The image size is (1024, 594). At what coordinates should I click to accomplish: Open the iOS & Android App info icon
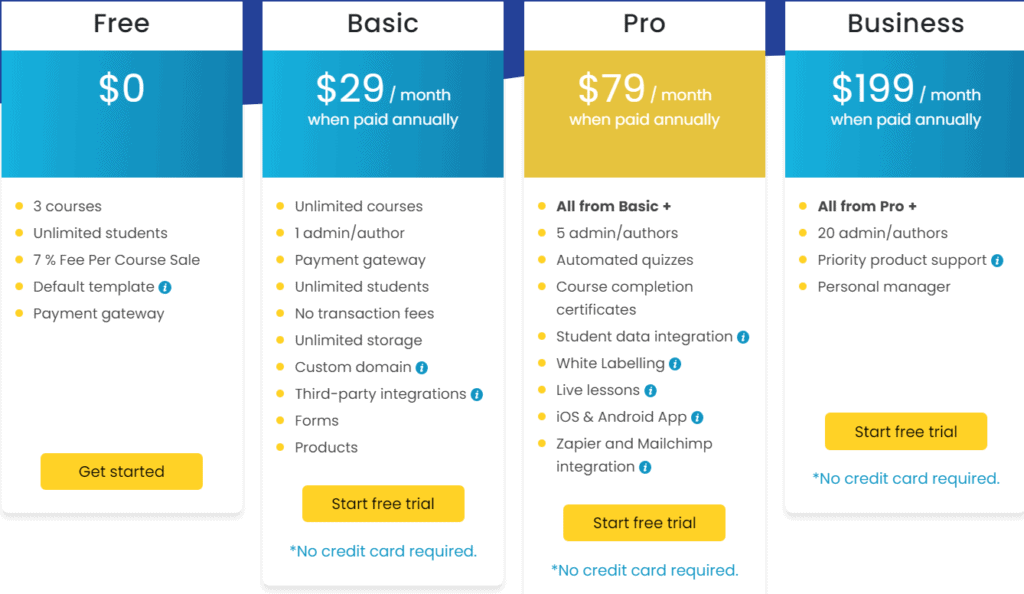click(695, 417)
